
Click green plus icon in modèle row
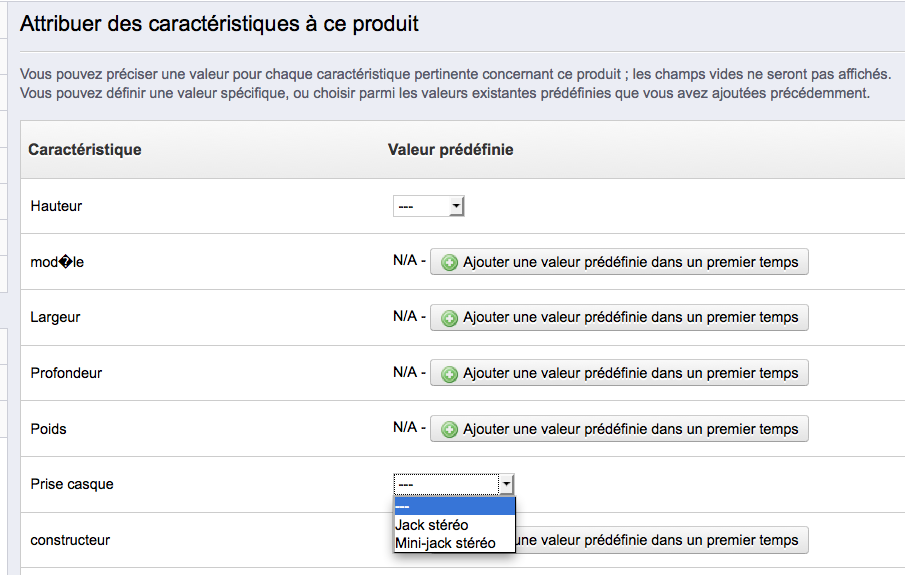(450, 263)
